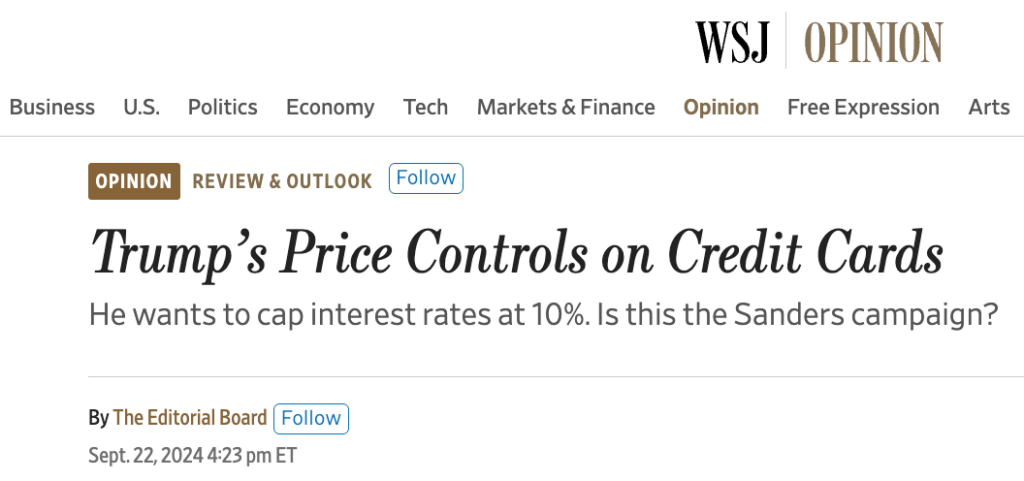Click the Sept. 22, 2024 timestamp
The width and height of the screenshot is (1024, 481).
192,455
